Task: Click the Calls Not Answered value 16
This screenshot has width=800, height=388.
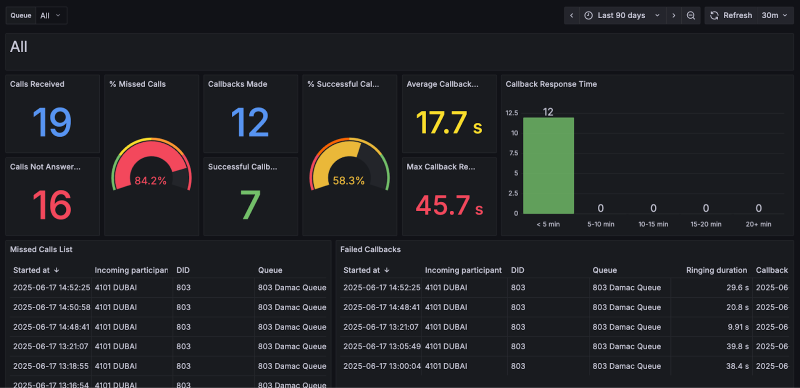Action: pos(52,205)
